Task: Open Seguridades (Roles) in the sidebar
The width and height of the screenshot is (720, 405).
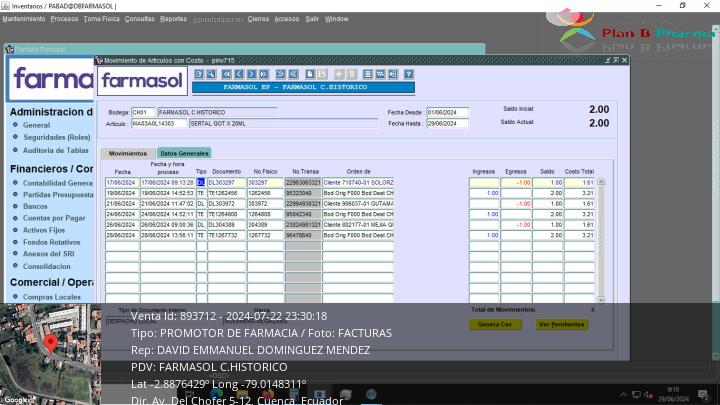Action: pos(57,137)
